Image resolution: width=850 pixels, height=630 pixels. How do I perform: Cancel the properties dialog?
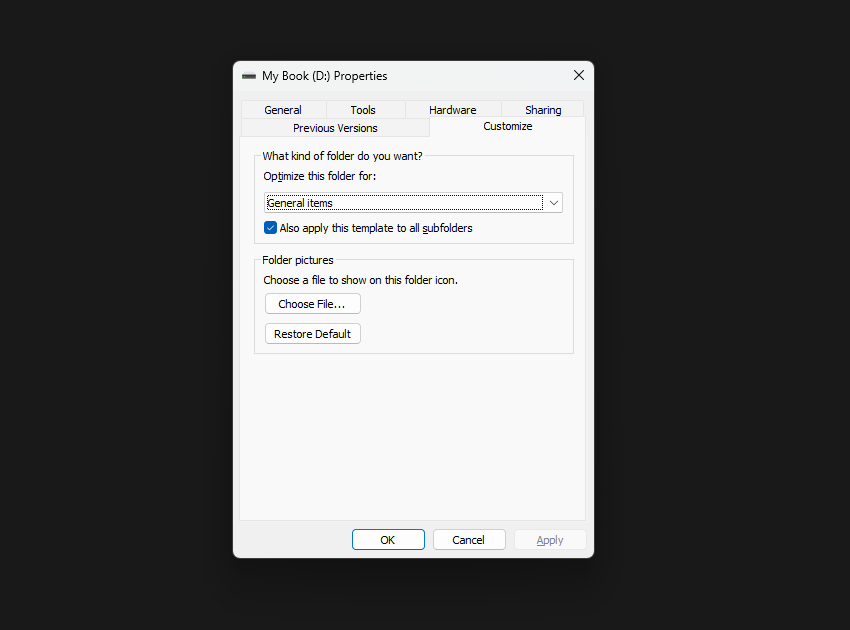[x=468, y=540]
